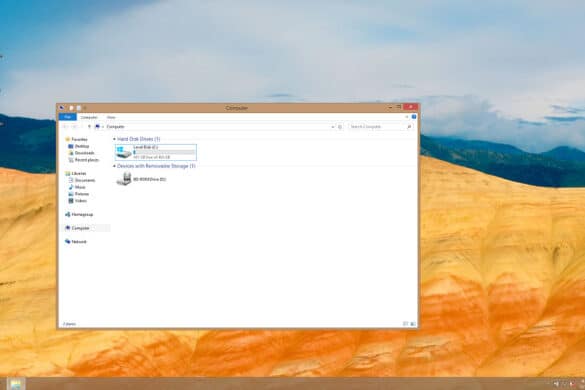The image size is (585, 390).
Task: Open the Videos library
Action: pos(78,201)
